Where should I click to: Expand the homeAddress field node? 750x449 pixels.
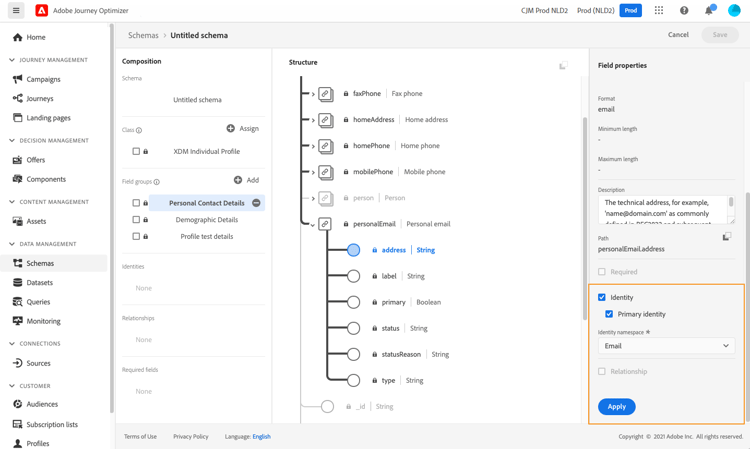313,120
